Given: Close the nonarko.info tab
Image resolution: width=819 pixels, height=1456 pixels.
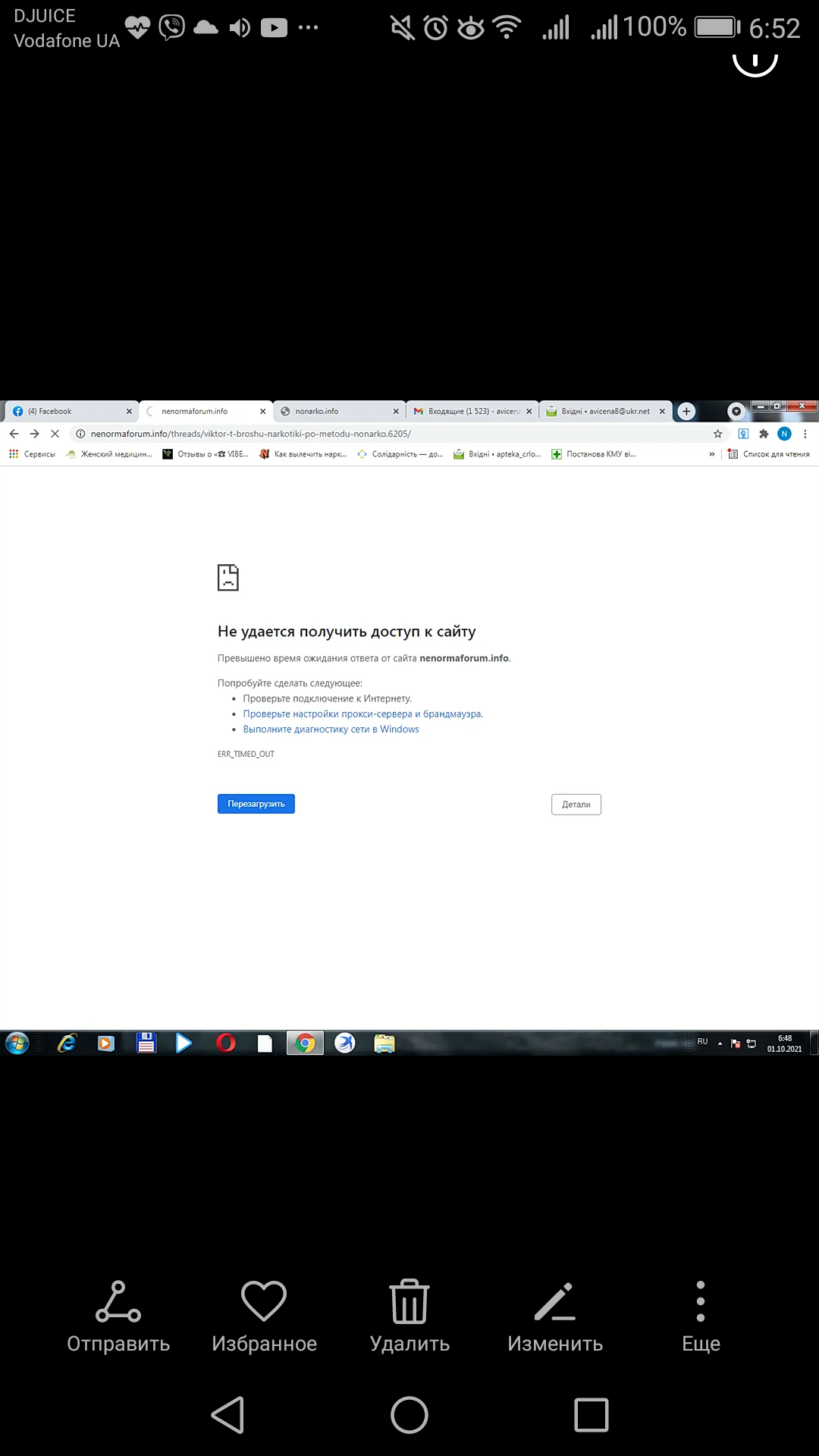Looking at the screenshot, I should 396,411.
